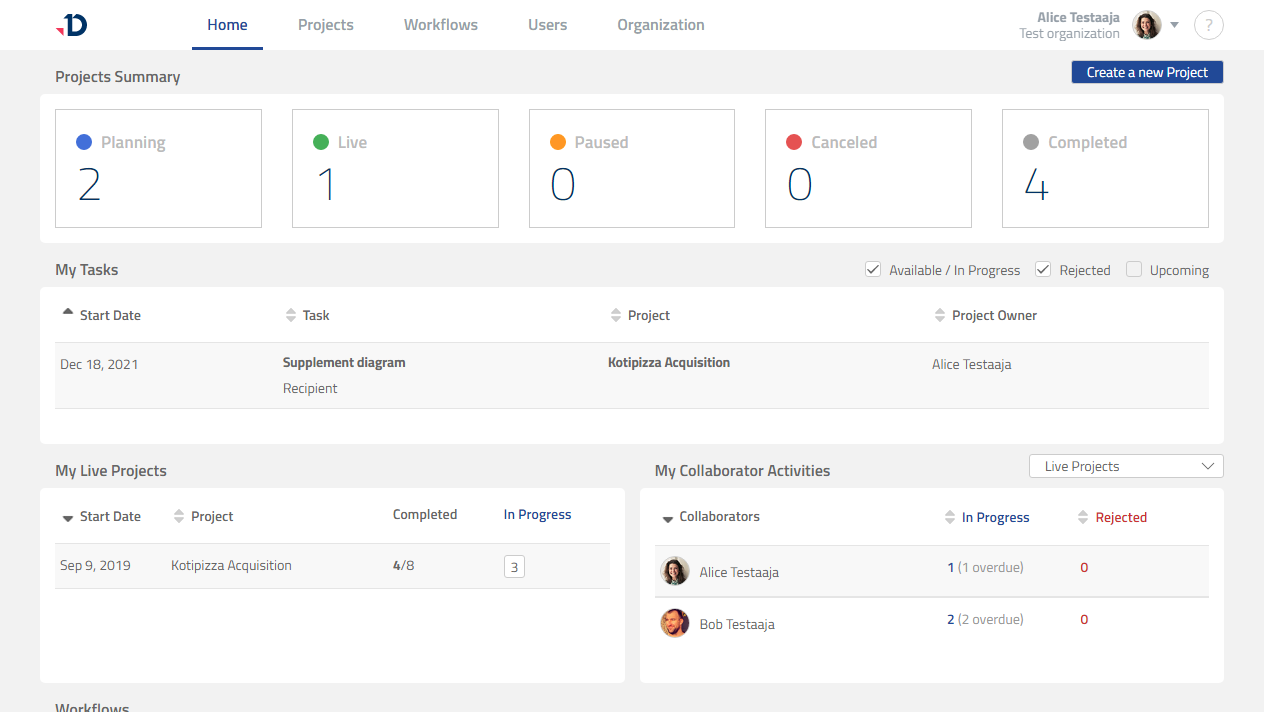1264x712 pixels.
Task: Open the Workflows section
Action: (440, 25)
